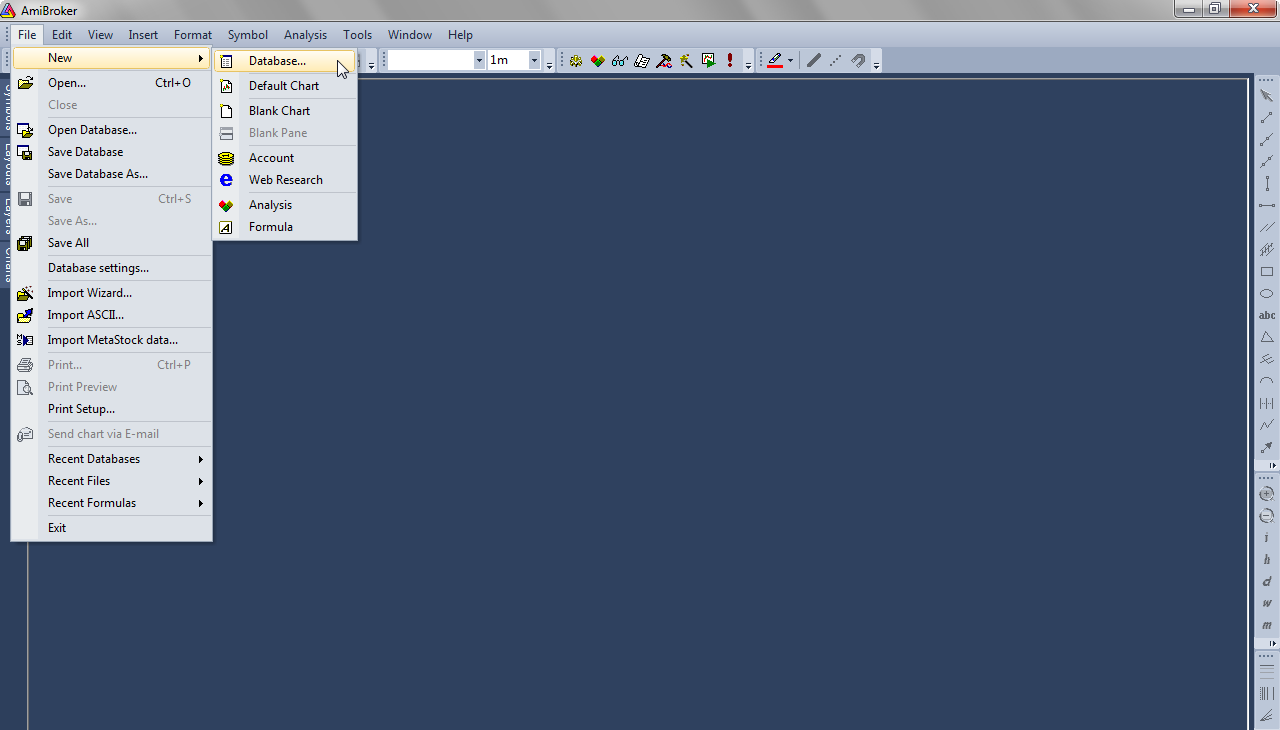Open the pen color dropdown arrow
The image size is (1280, 730).
pos(790,61)
